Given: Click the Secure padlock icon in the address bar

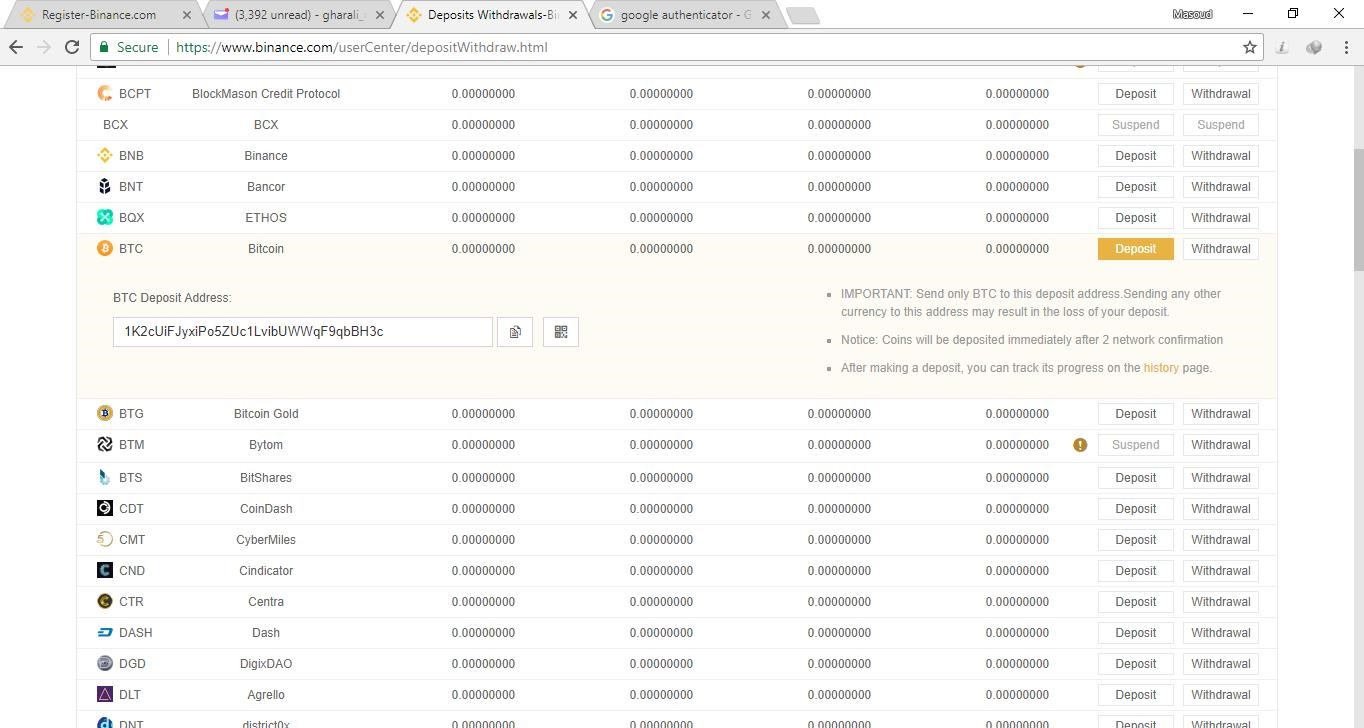Looking at the screenshot, I should pyautogui.click(x=103, y=47).
